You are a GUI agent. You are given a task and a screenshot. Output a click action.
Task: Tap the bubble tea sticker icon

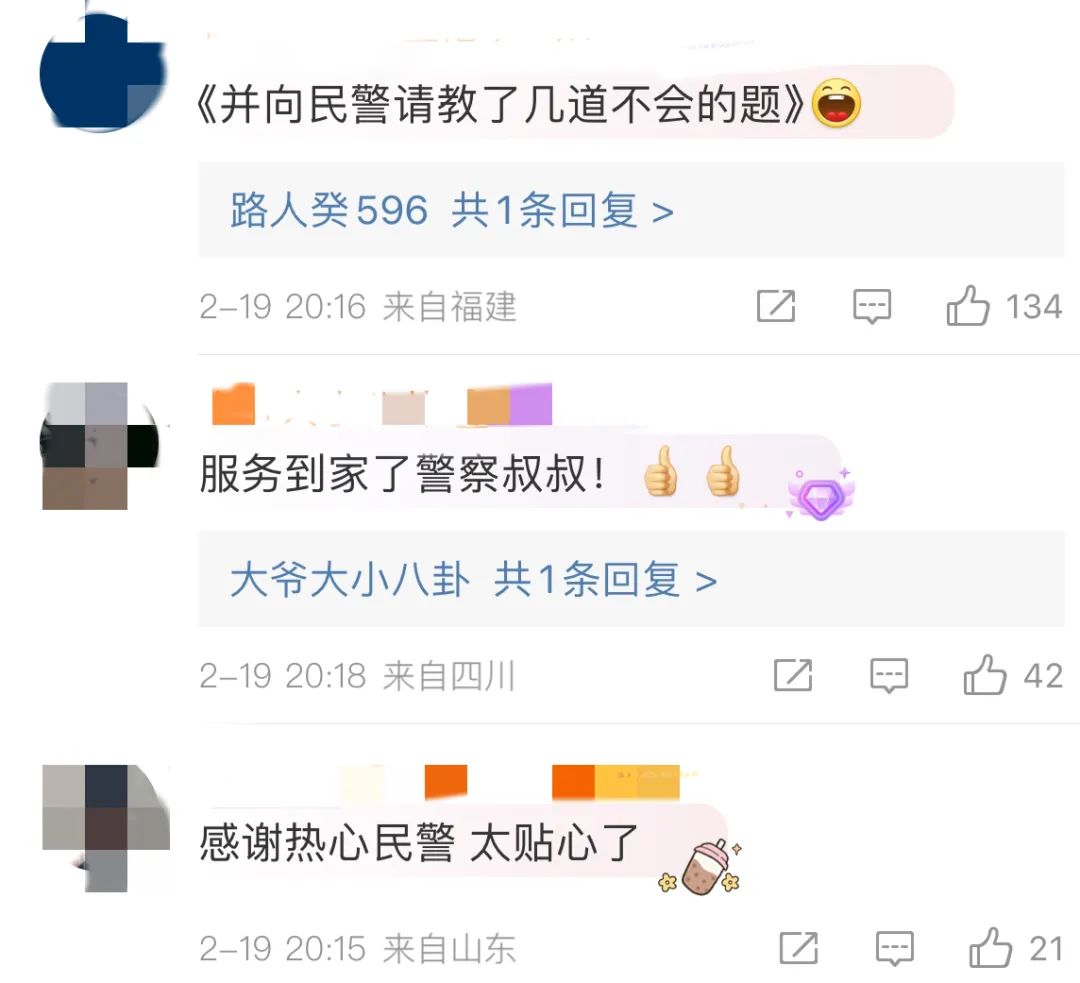tap(701, 867)
